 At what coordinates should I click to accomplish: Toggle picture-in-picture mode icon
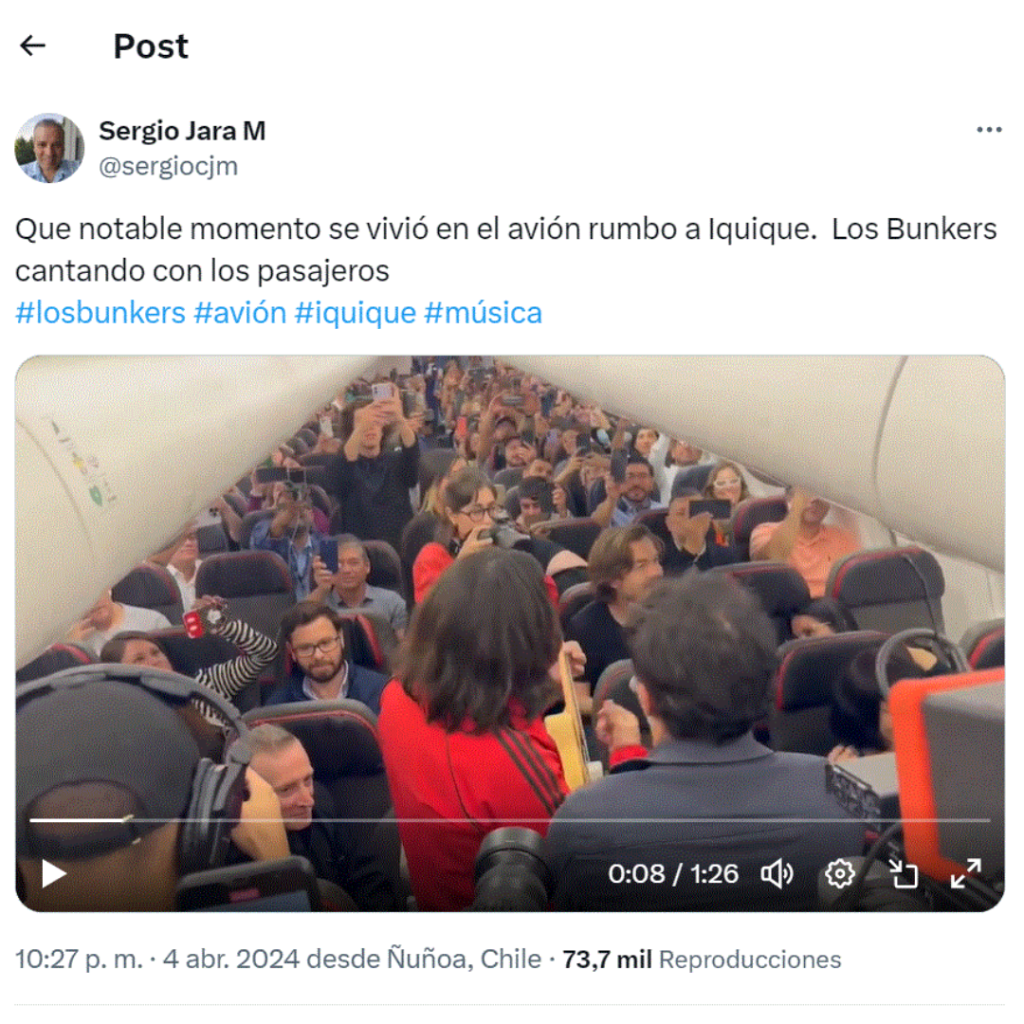click(x=903, y=873)
